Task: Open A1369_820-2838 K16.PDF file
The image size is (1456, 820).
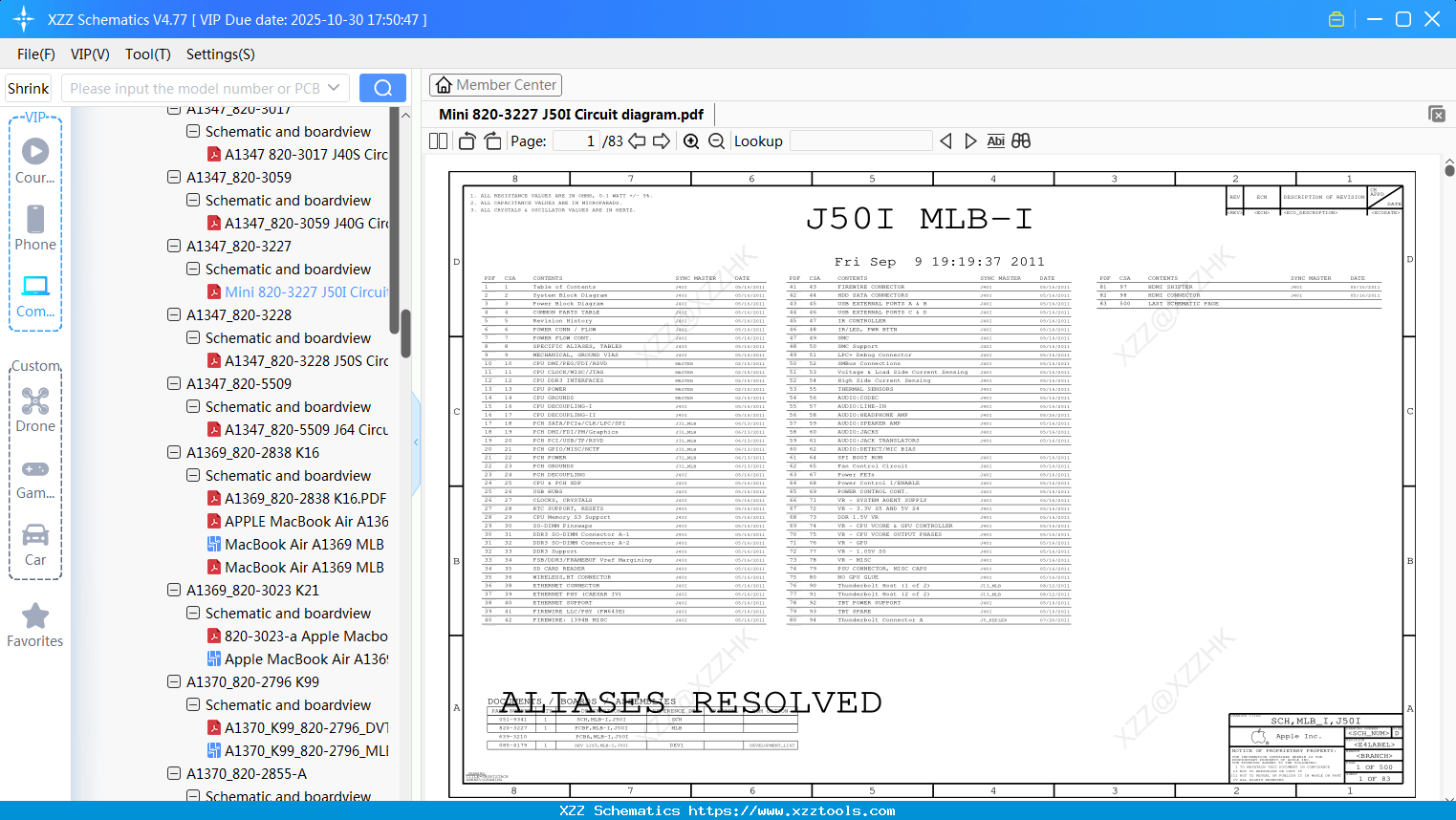Action: [x=297, y=499]
